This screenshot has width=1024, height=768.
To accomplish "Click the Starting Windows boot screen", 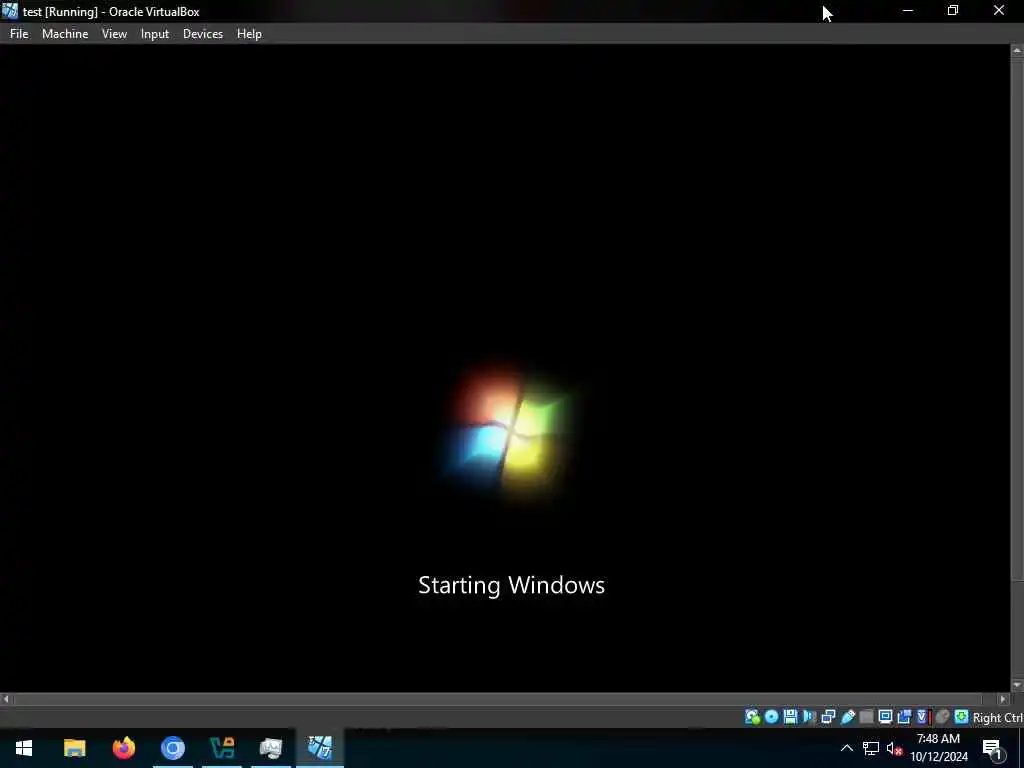I will [x=505, y=368].
